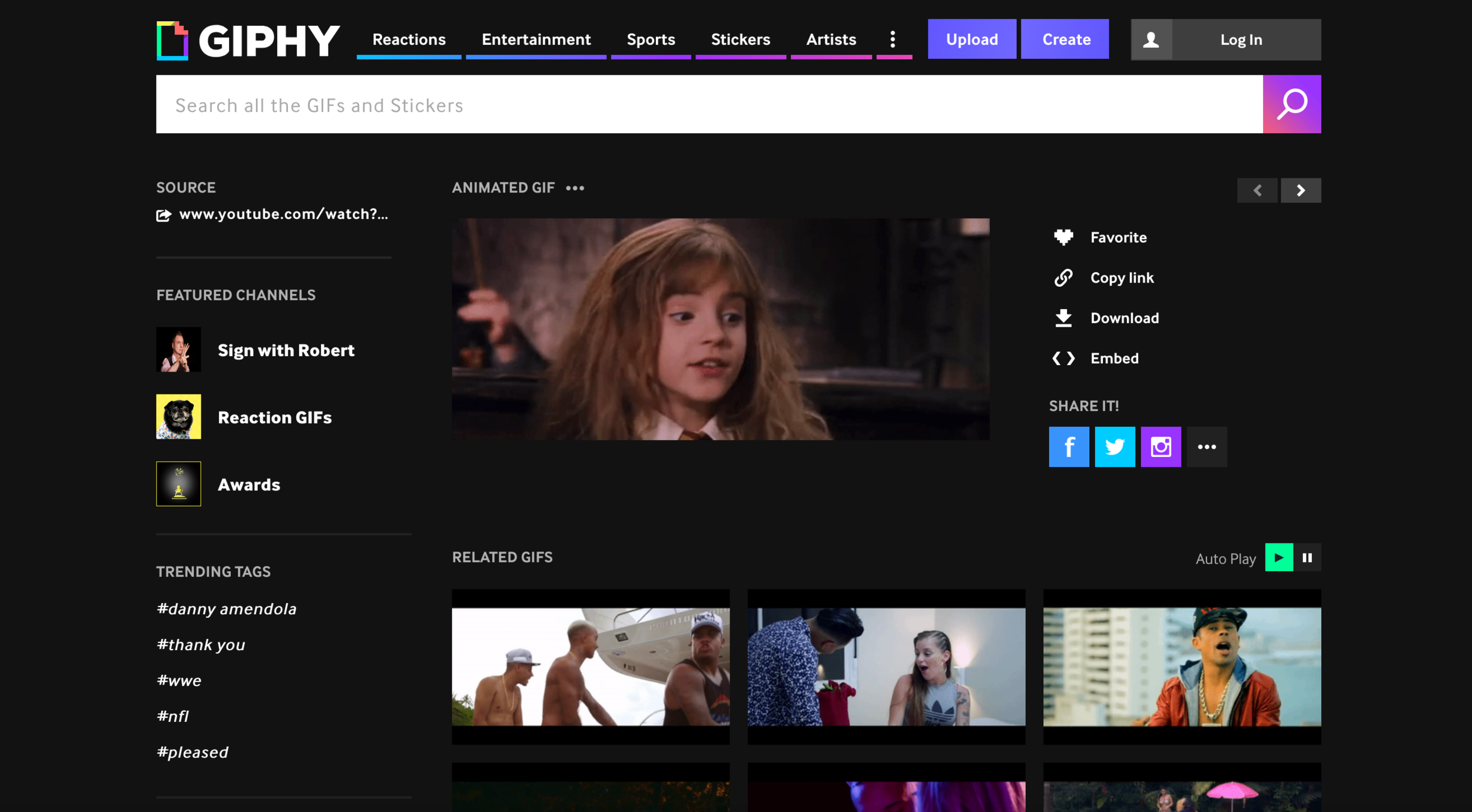Turn on Auto Play with the green play button
The width and height of the screenshot is (1472, 812).
point(1278,558)
